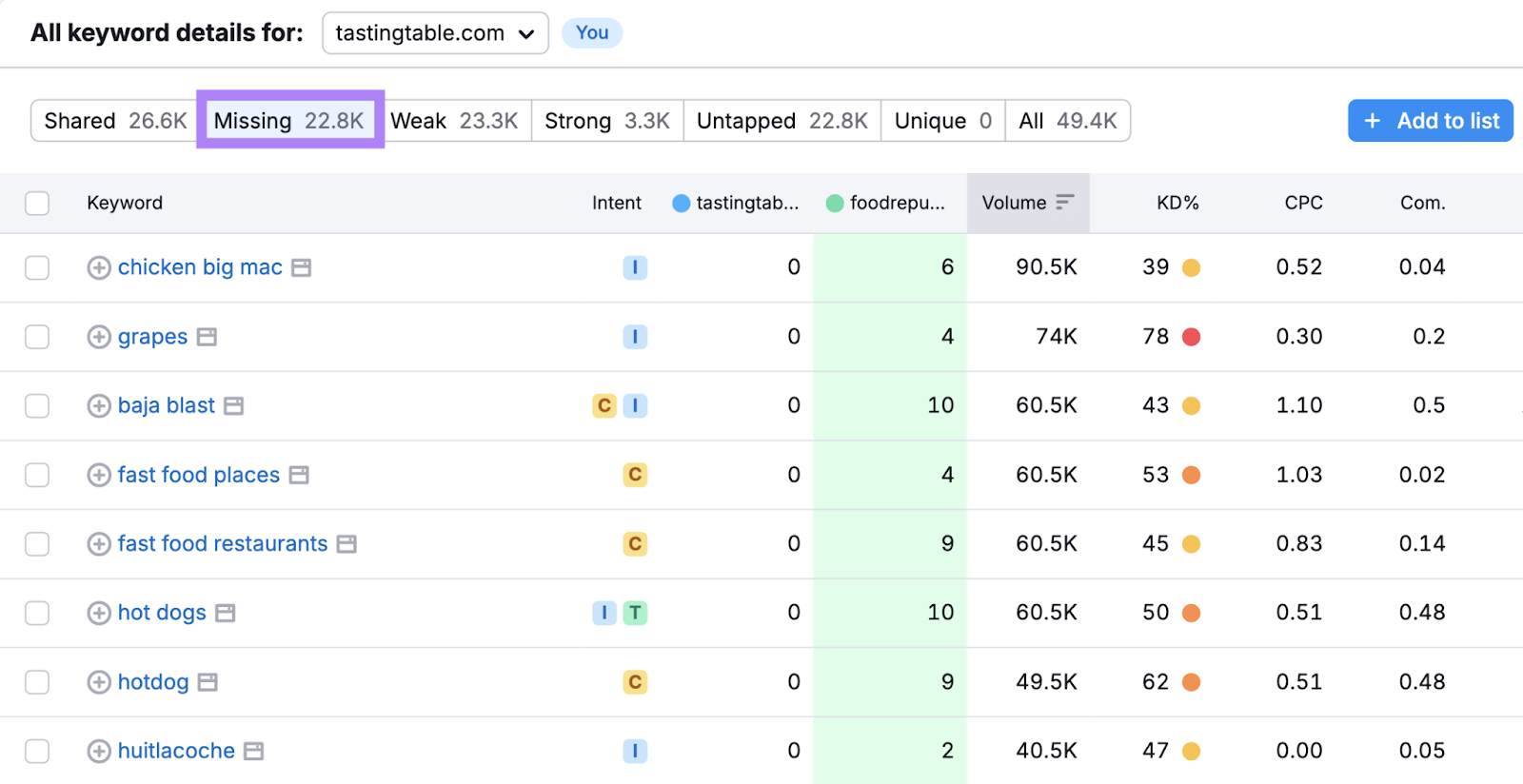
Task: Check the box for the grapes row
Action: pyautogui.click(x=37, y=337)
